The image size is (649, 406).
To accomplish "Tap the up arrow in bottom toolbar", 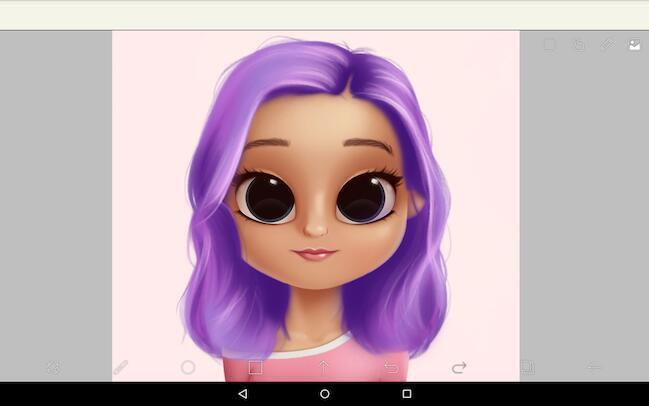I will pyautogui.click(x=323, y=367).
